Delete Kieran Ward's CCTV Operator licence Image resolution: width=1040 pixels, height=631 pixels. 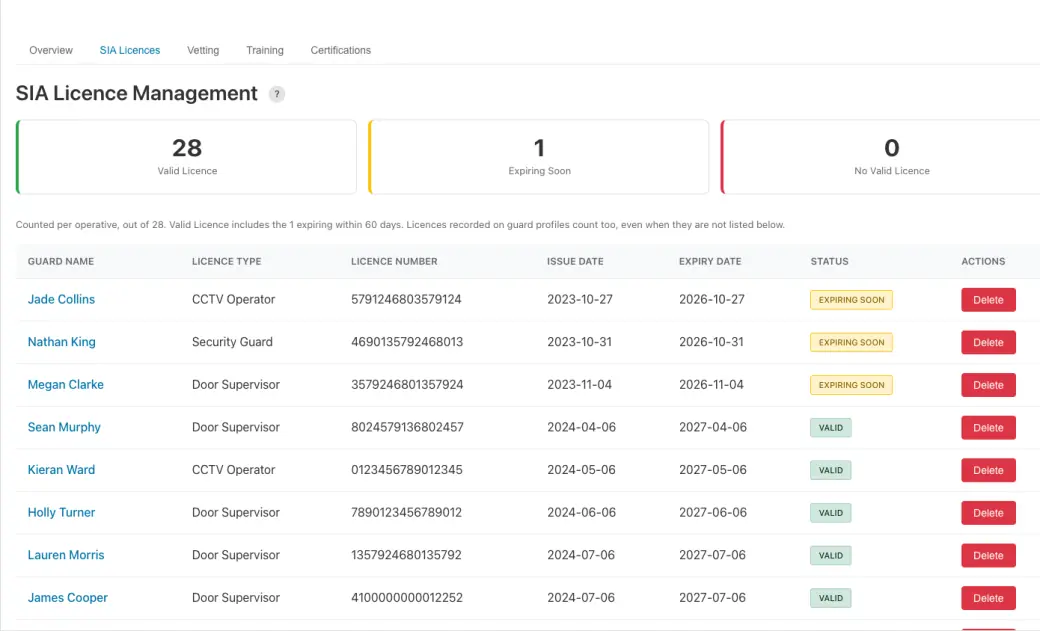[988, 470]
